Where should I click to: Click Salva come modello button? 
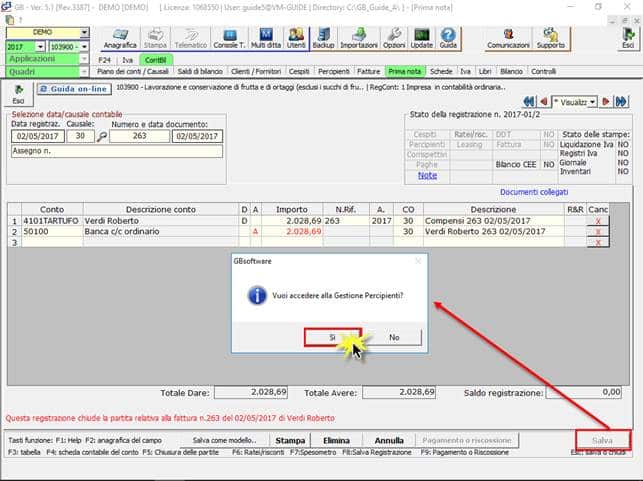click(224, 440)
